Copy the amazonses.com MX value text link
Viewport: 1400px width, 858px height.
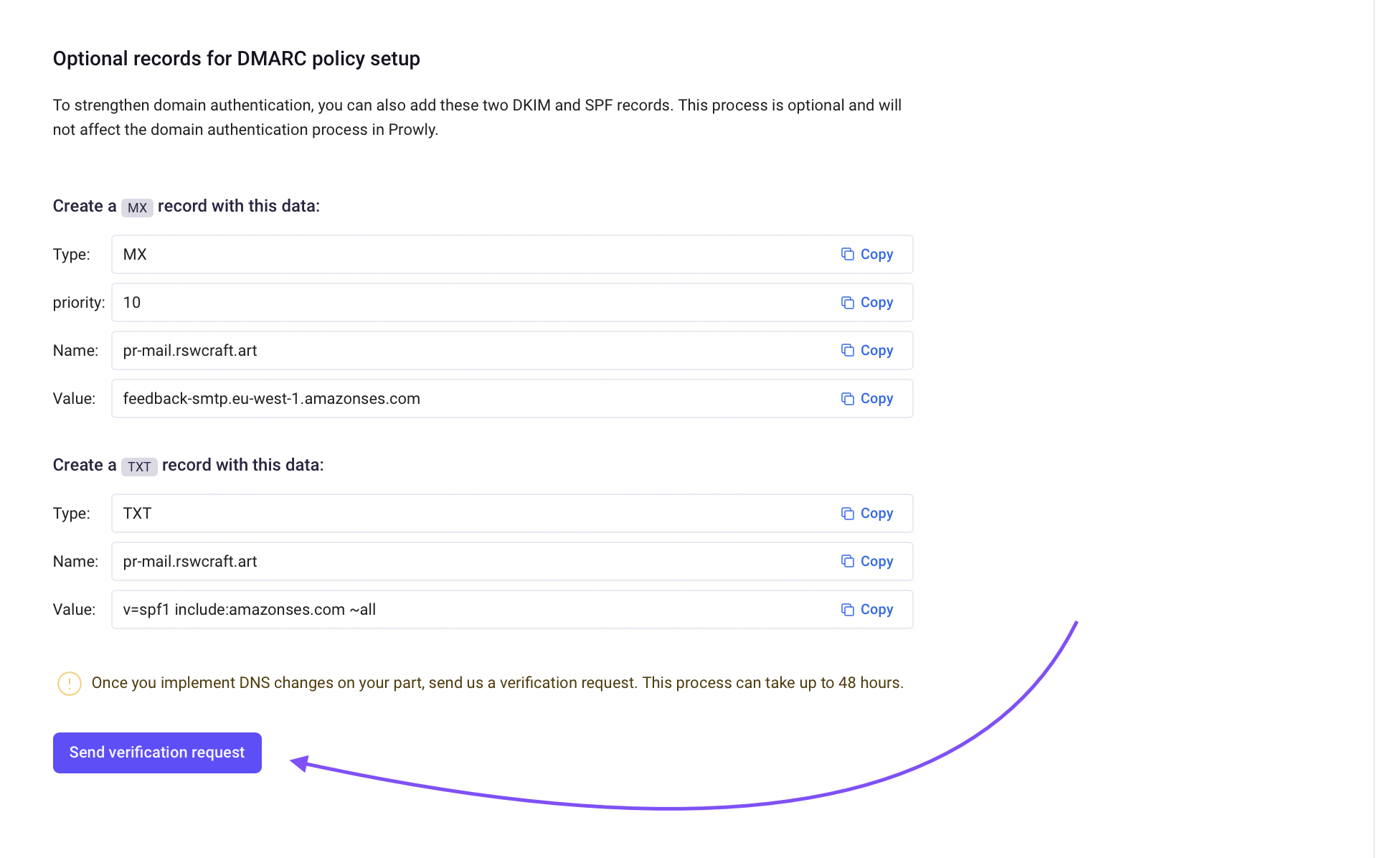[x=876, y=399]
